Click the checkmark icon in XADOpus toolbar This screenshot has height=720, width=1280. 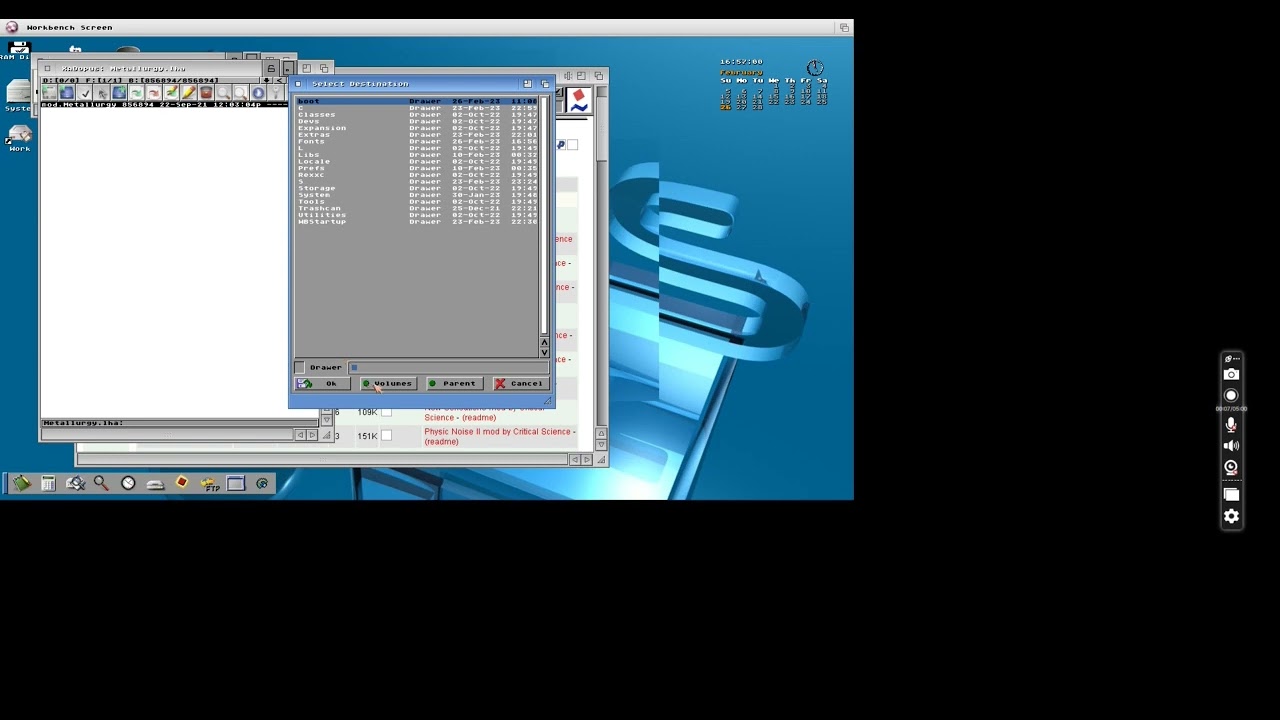84,93
